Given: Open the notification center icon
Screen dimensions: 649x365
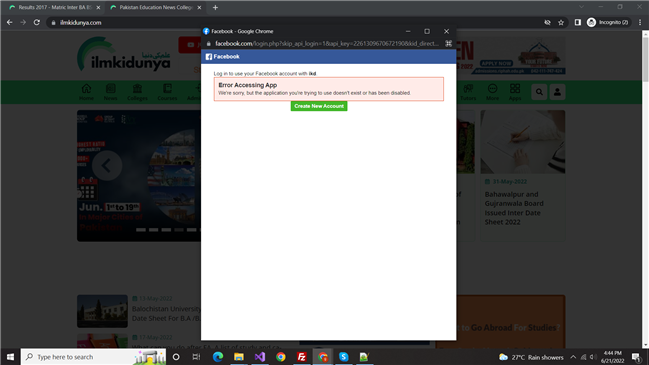Looking at the screenshot, I should (x=637, y=357).
